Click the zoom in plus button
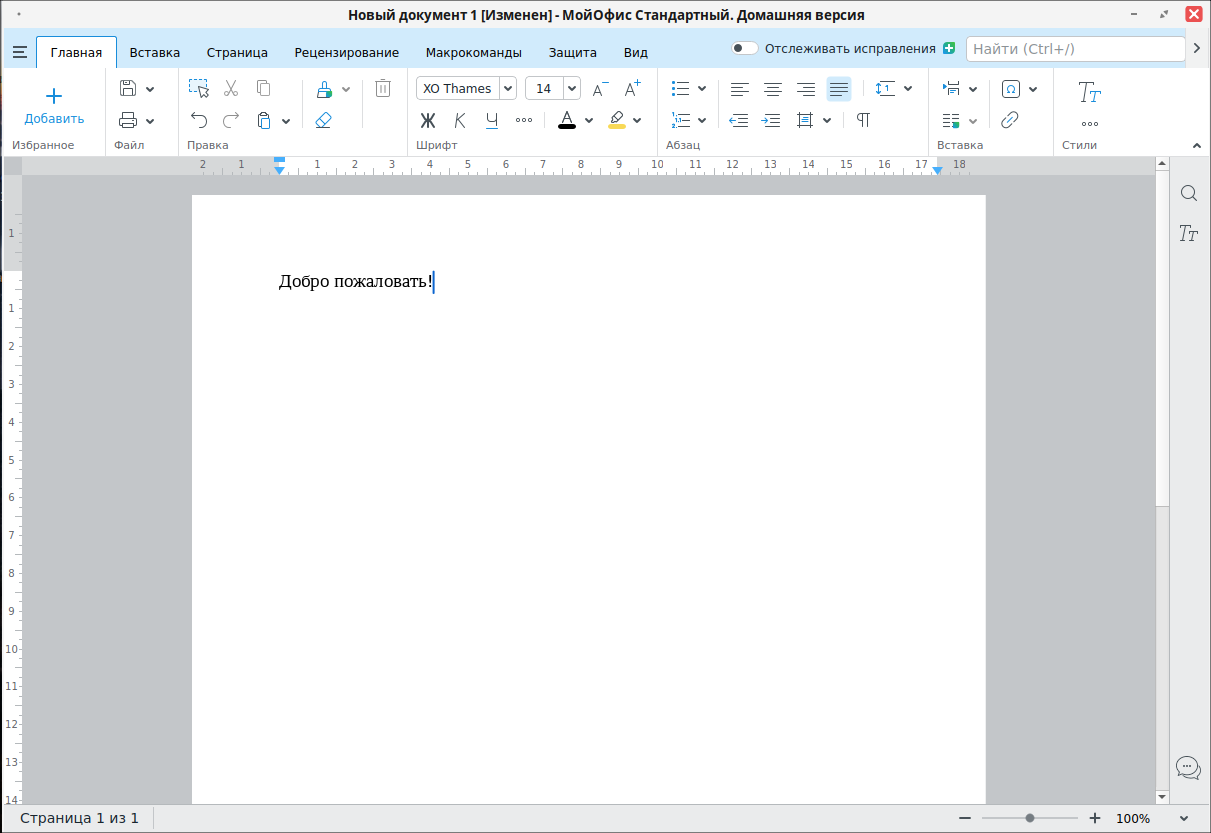Screen dimensions: 1211x833 pyautogui.click(x=1095, y=818)
